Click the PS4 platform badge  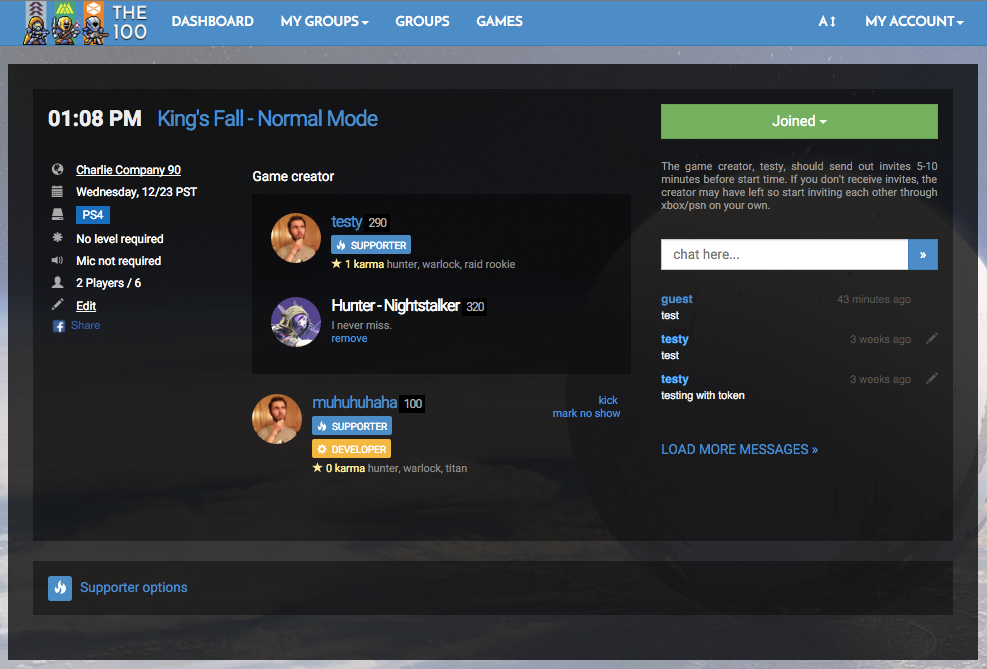coord(93,215)
